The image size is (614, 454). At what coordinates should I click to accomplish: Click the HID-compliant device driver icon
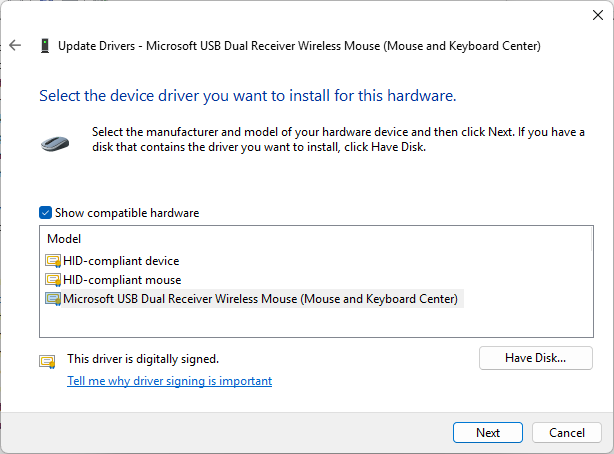(53, 261)
